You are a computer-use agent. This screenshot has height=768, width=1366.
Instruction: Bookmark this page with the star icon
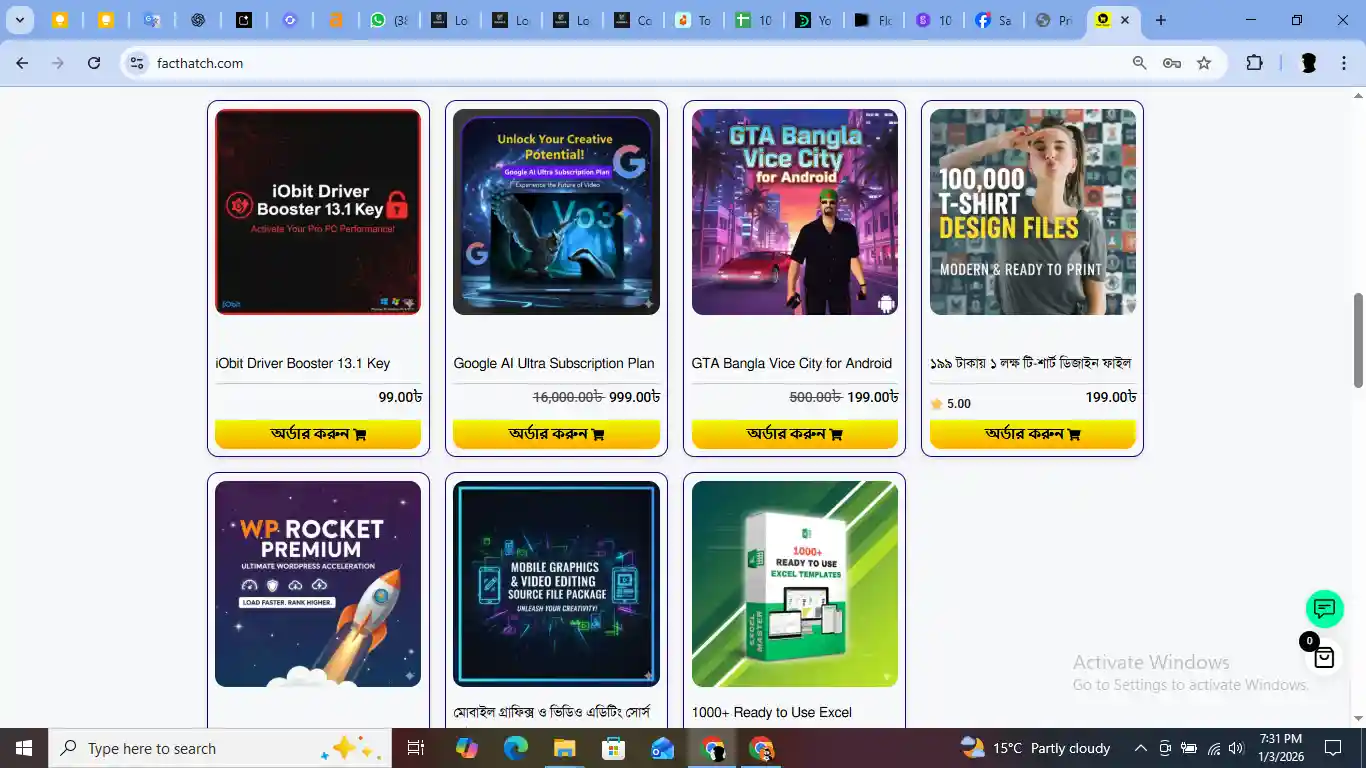[x=1204, y=63]
